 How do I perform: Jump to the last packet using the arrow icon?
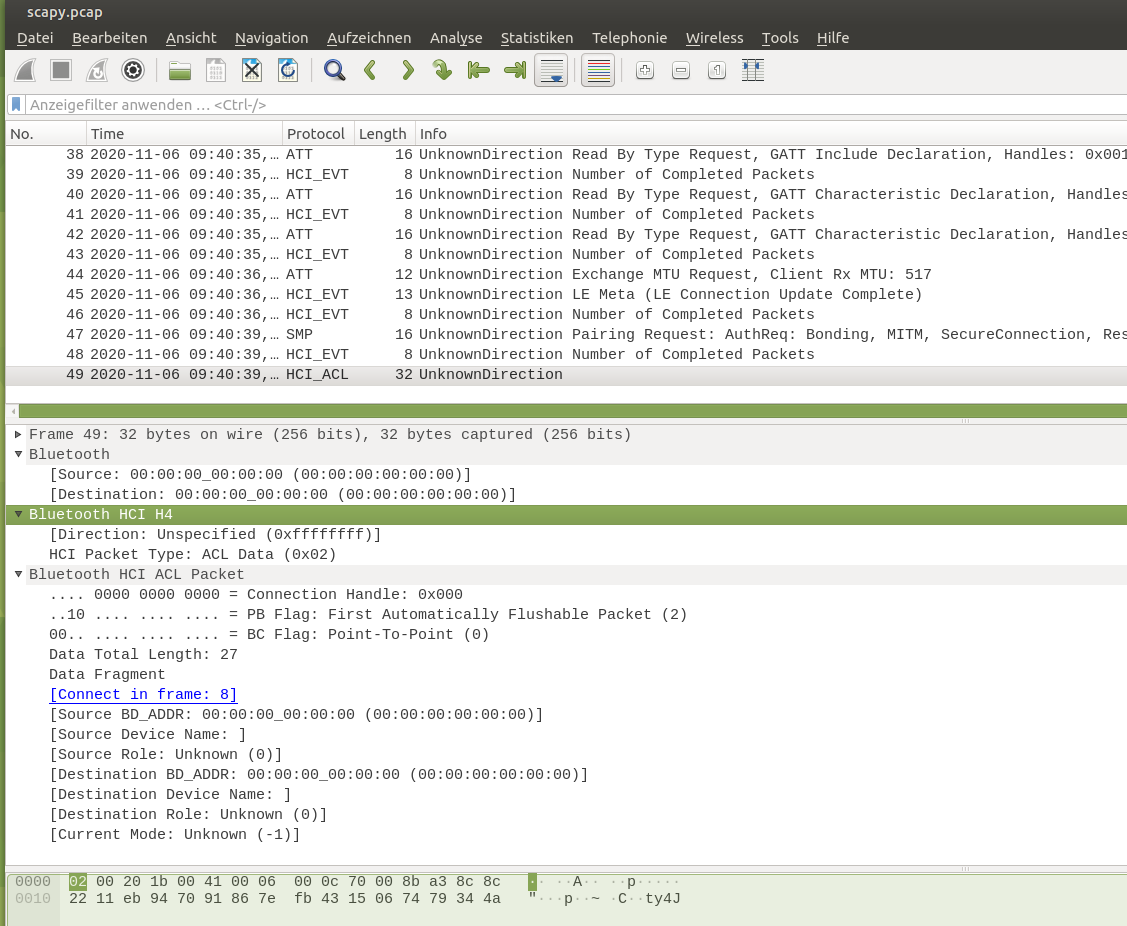point(514,70)
